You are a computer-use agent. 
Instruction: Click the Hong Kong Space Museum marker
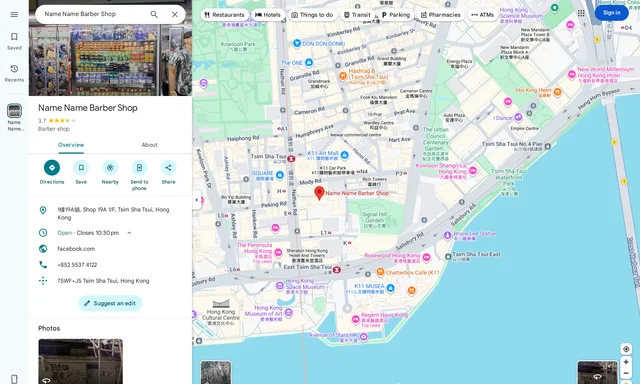pos(280,286)
